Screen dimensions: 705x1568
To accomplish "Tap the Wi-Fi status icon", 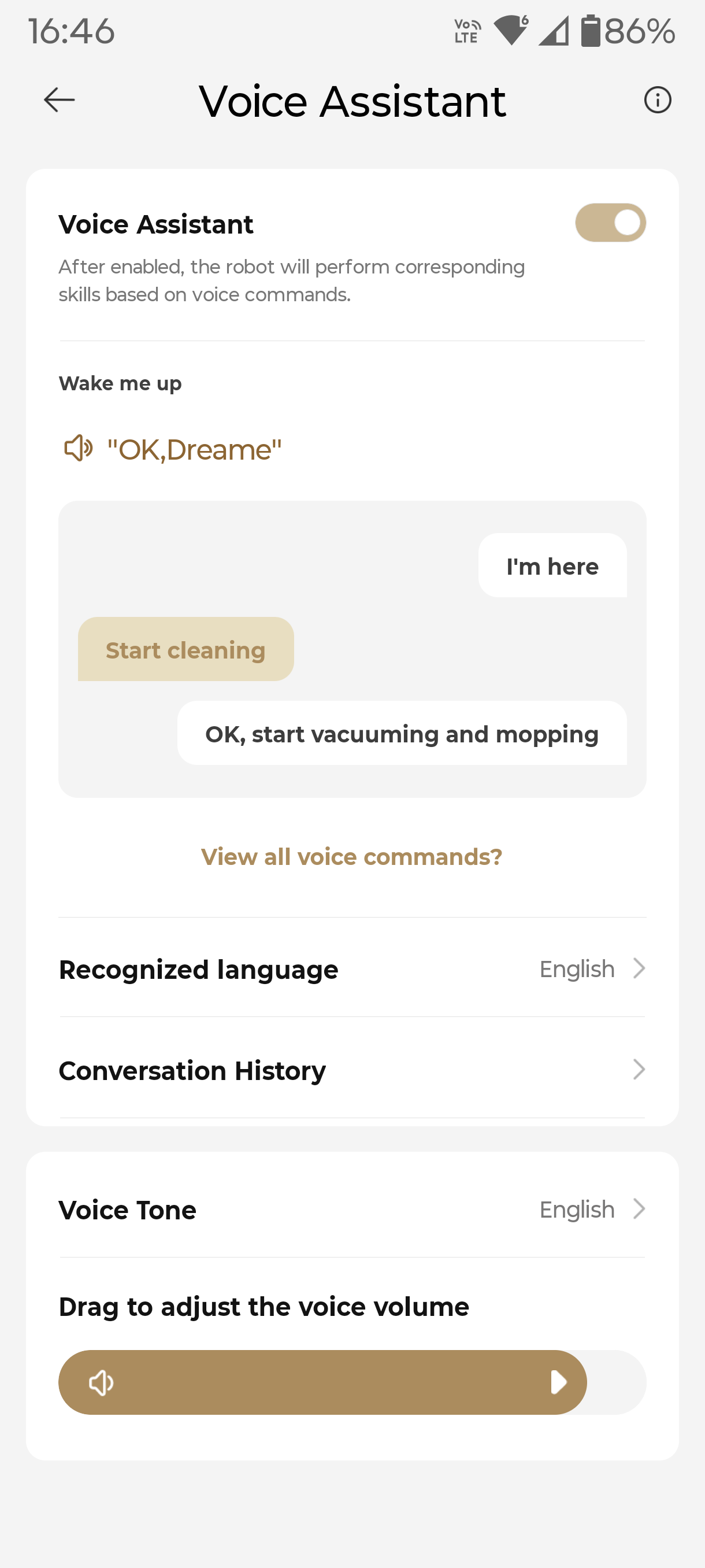I will tap(510, 31).
